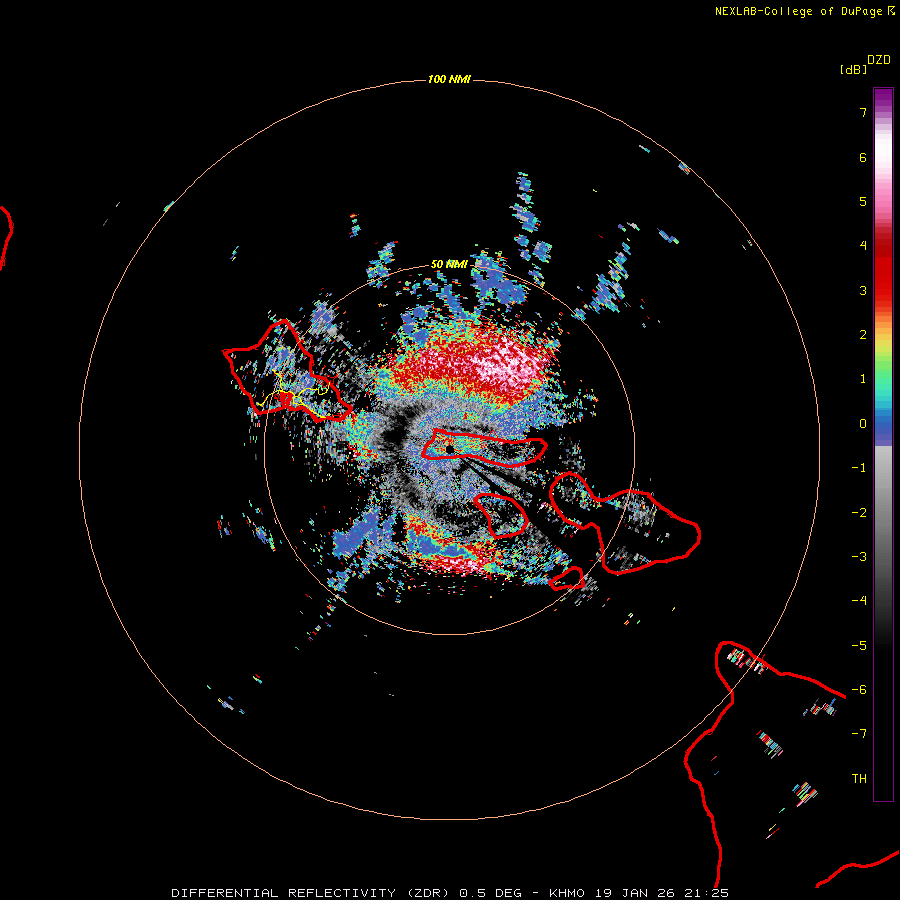Click the 4 value on the dB scale
This screenshot has width=900, height=900.
click(863, 246)
